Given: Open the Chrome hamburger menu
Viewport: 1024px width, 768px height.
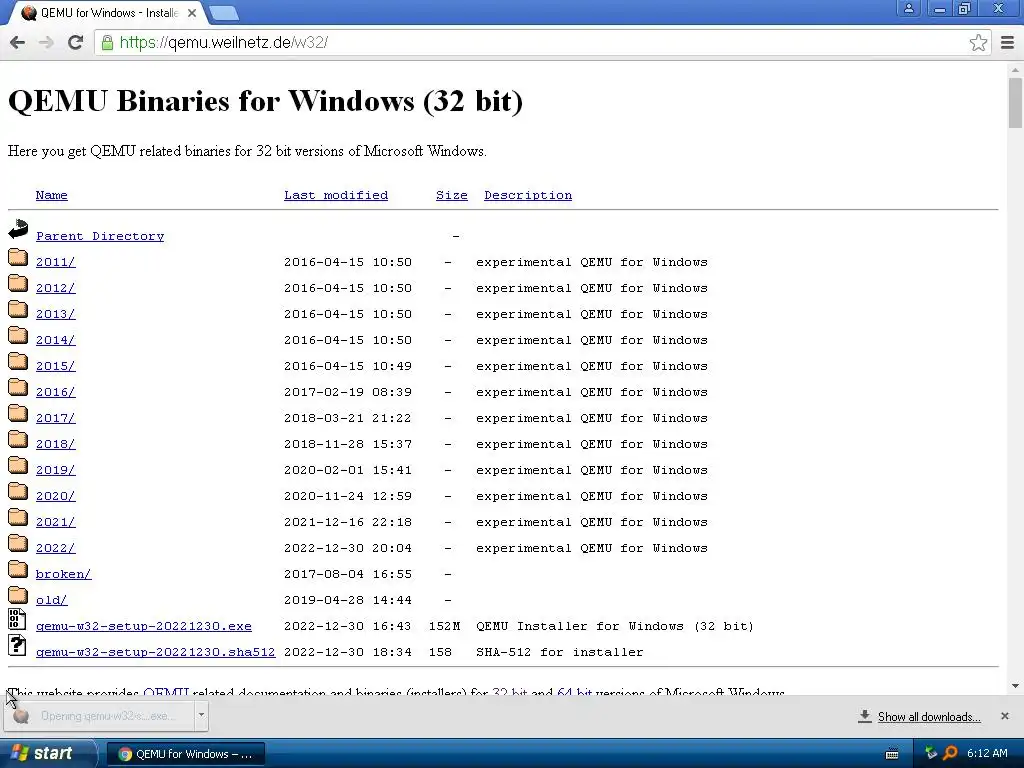Looking at the screenshot, I should tap(1007, 42).
